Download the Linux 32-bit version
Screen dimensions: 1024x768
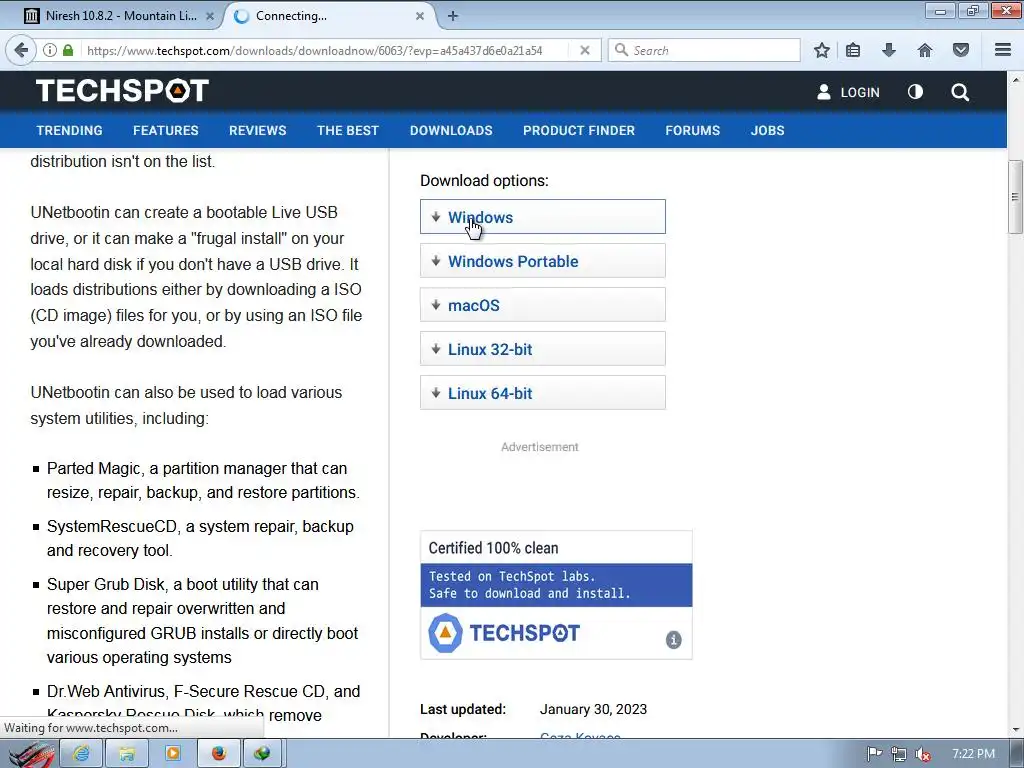point(543,349)
